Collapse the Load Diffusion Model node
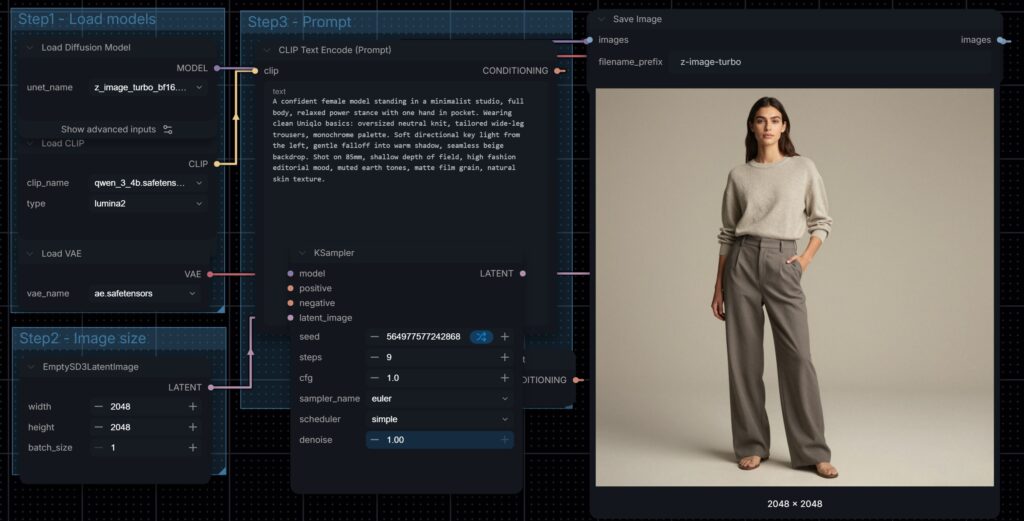The width and height of the screenshot is (1024, 521). coord(30,48)
